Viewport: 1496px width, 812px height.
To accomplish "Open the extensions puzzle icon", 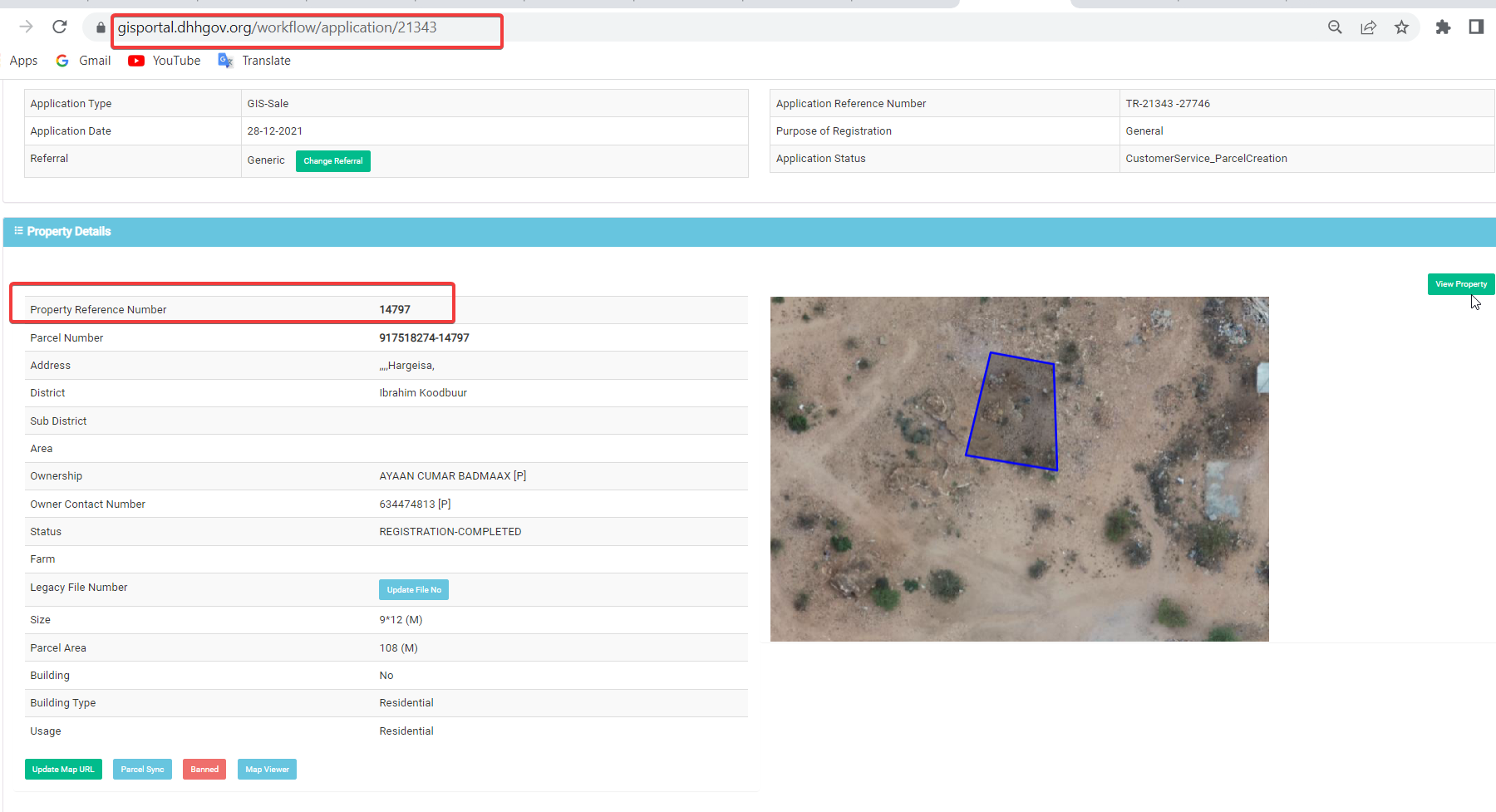I will click(x=1443, y=27).
